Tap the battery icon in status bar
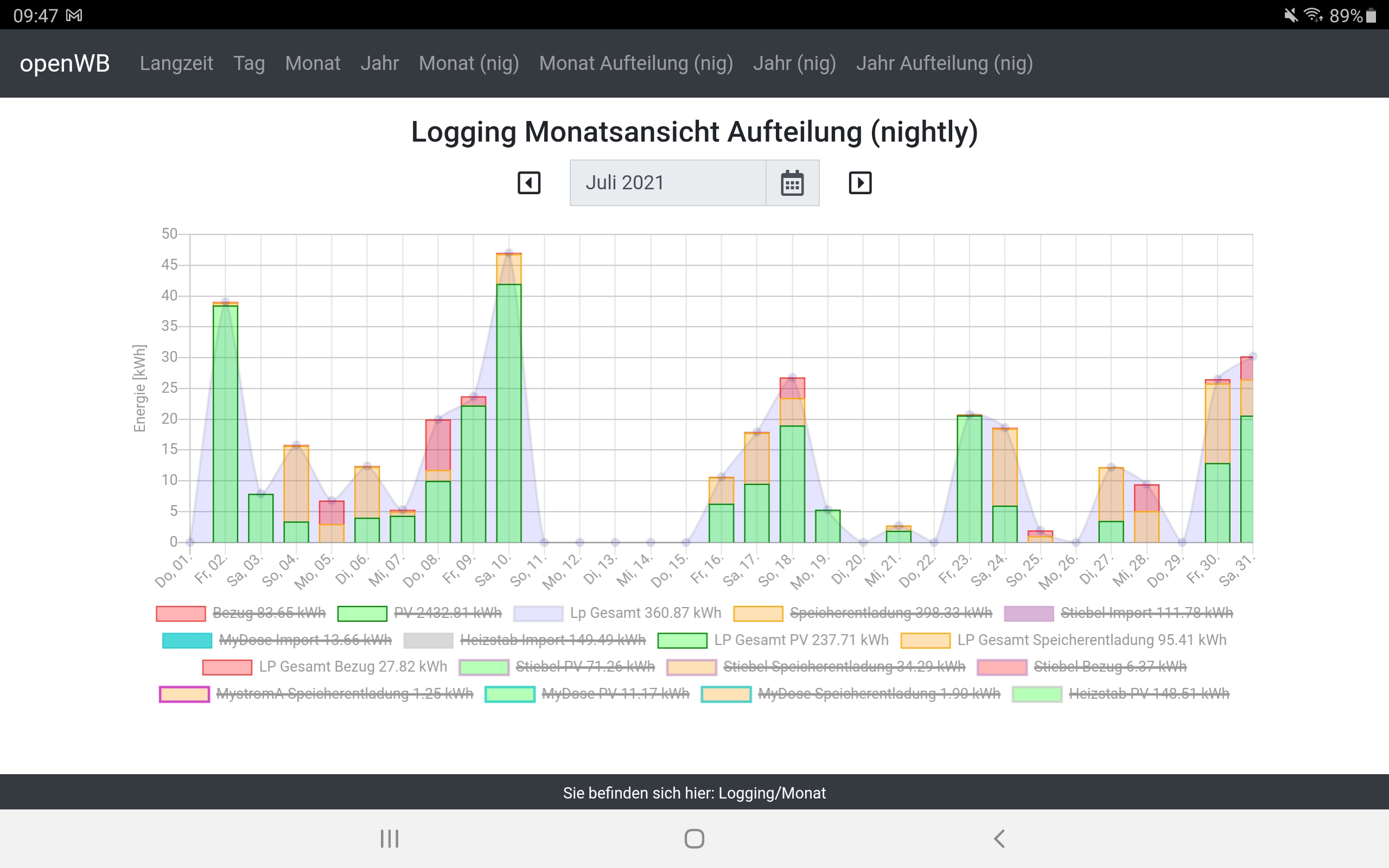This screenshot has height=868, width=1389. coord(1371,16)
